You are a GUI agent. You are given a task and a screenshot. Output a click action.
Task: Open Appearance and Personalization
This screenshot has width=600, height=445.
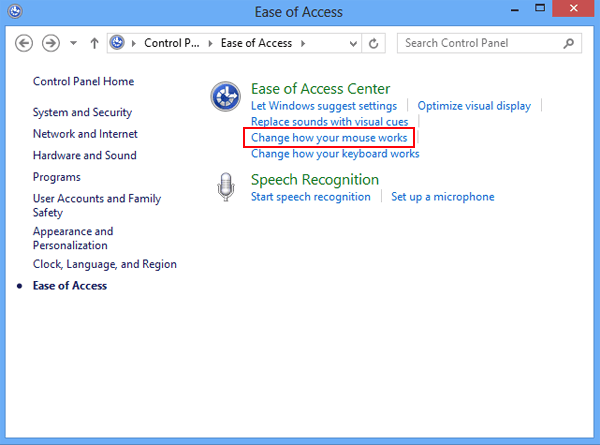[73, 238]
